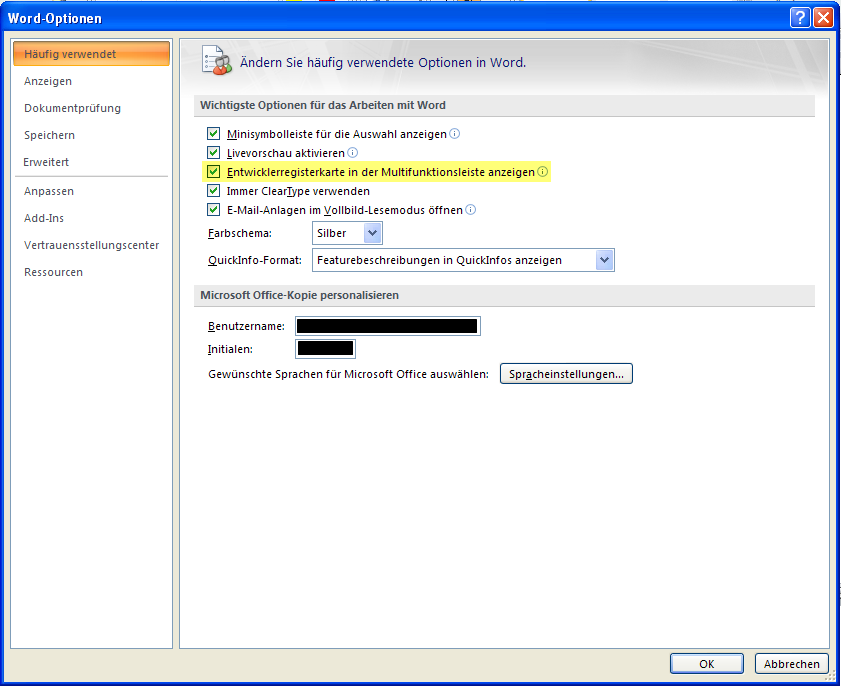This screenshot has width=841, height=686.
Task: Toggle Minisymbolleiste für die Auswahl anzeigen
Action: [x=213, y=134]
